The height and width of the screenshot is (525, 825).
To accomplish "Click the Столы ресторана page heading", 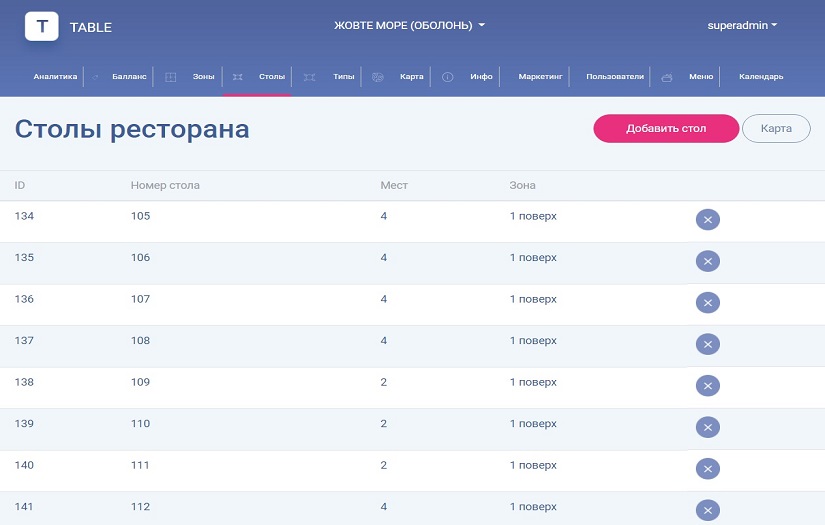I will click(132, 129).
